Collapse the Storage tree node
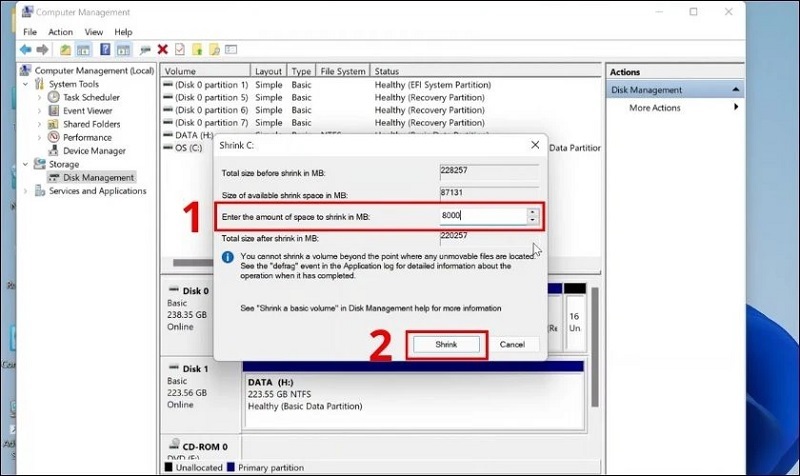The width and height of the screenshot is (800, 476). tap(27, 164)
